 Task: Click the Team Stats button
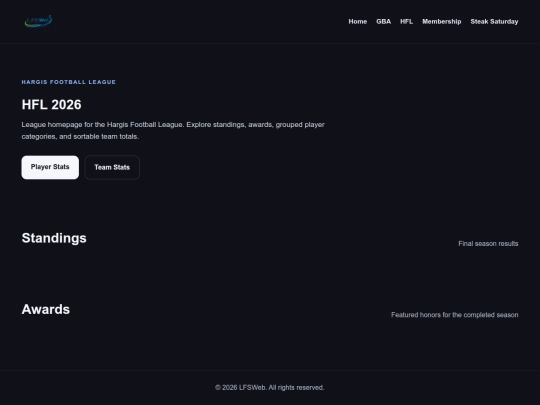(112, 167)
